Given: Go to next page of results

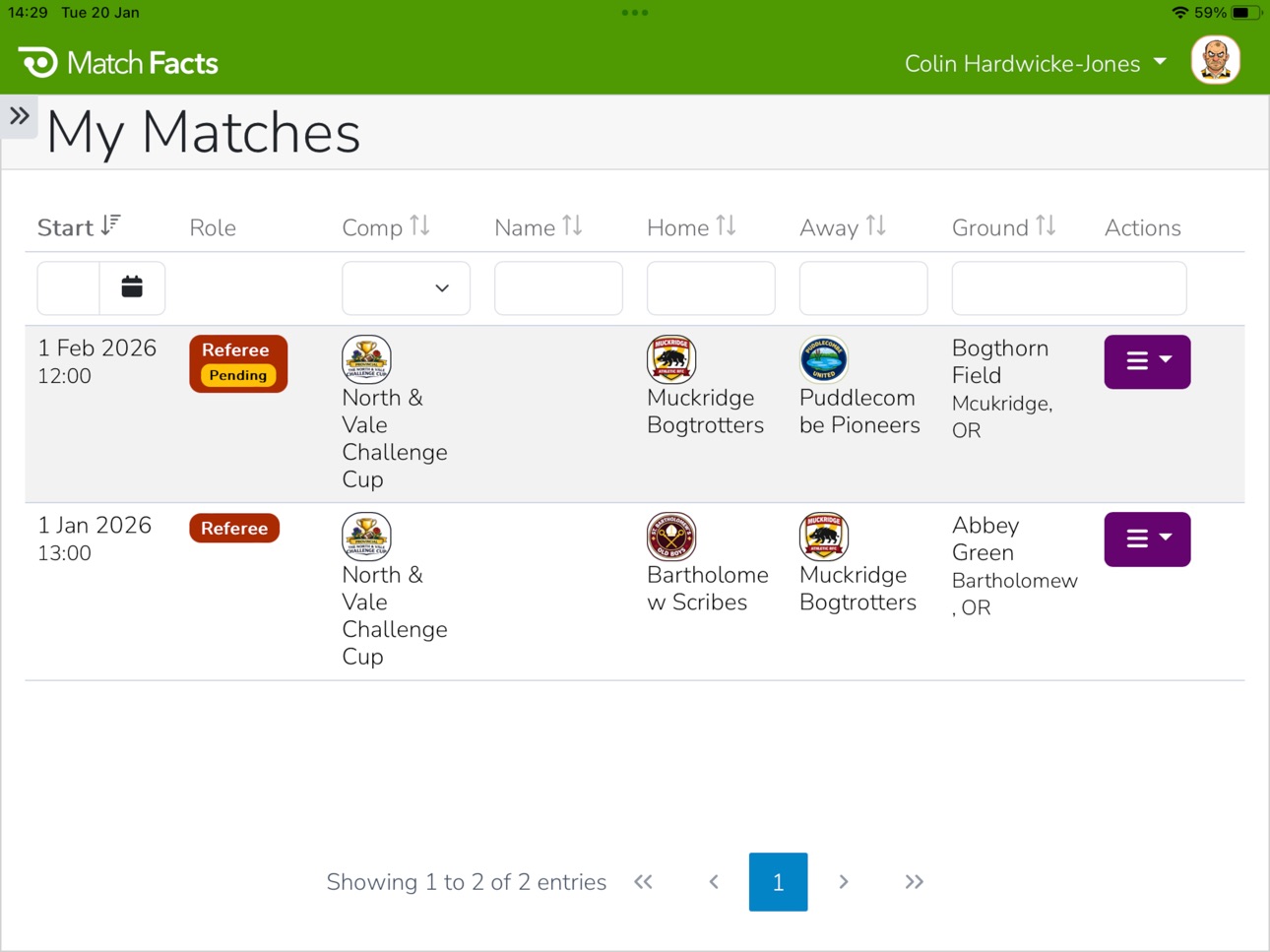Looking at the screenshot, I should (x=844, y=881).
